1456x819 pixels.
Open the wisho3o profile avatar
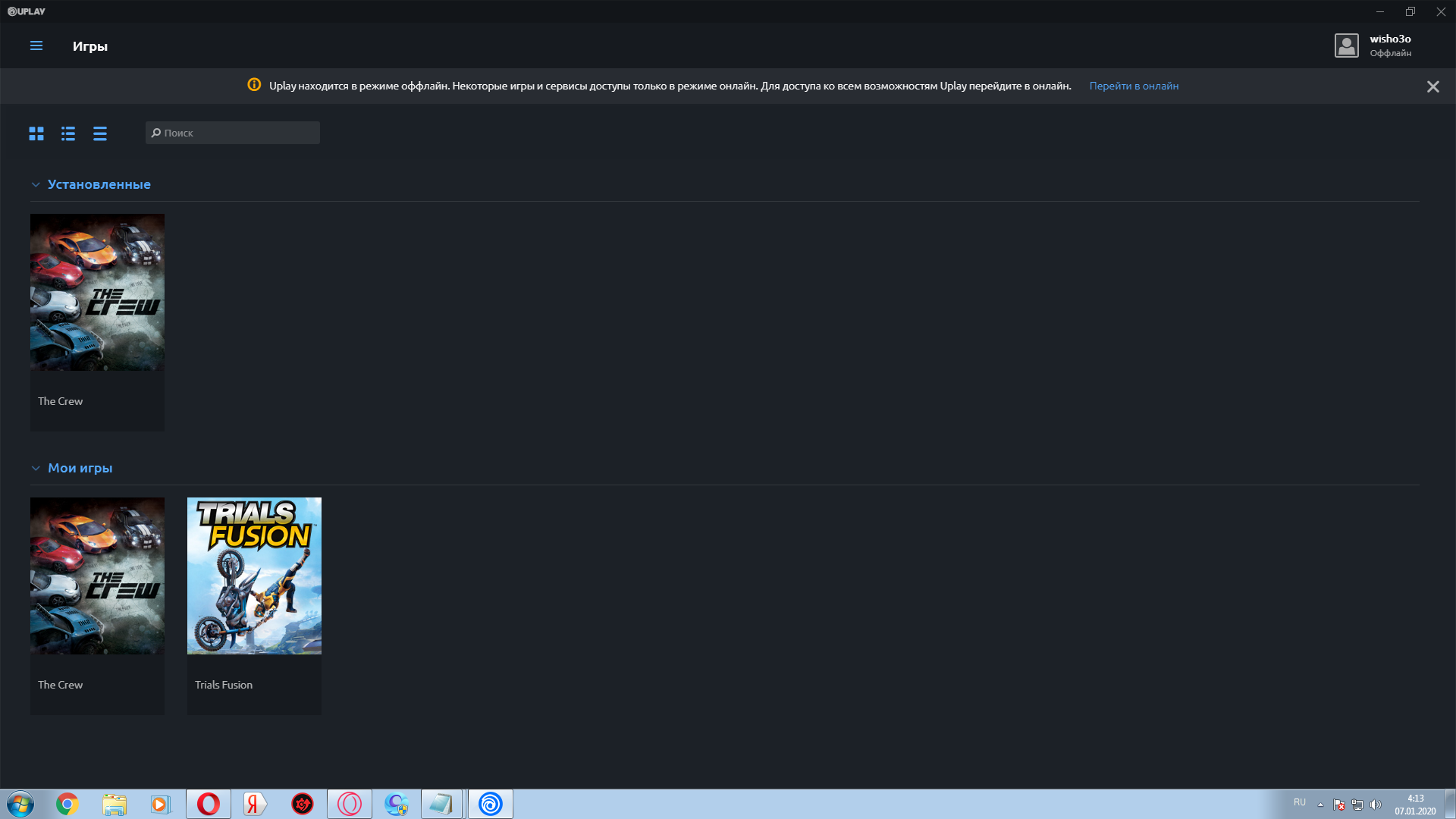click(x=1347, y=45)
